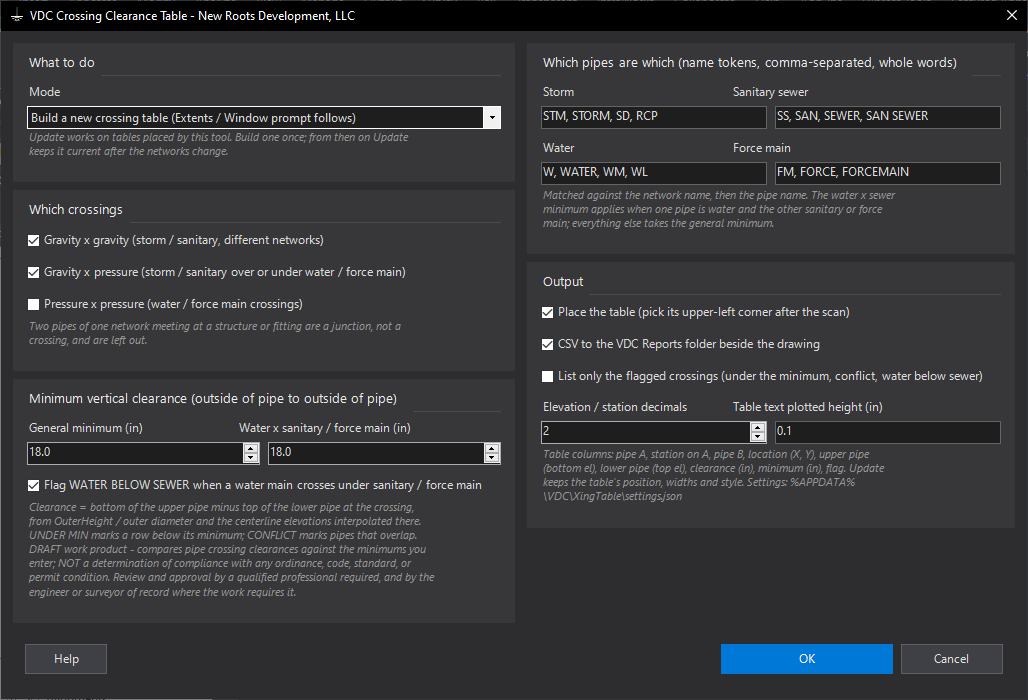Increase General minimum with the up arrow
1028x700 pixels.
click(x=250, y=448)
